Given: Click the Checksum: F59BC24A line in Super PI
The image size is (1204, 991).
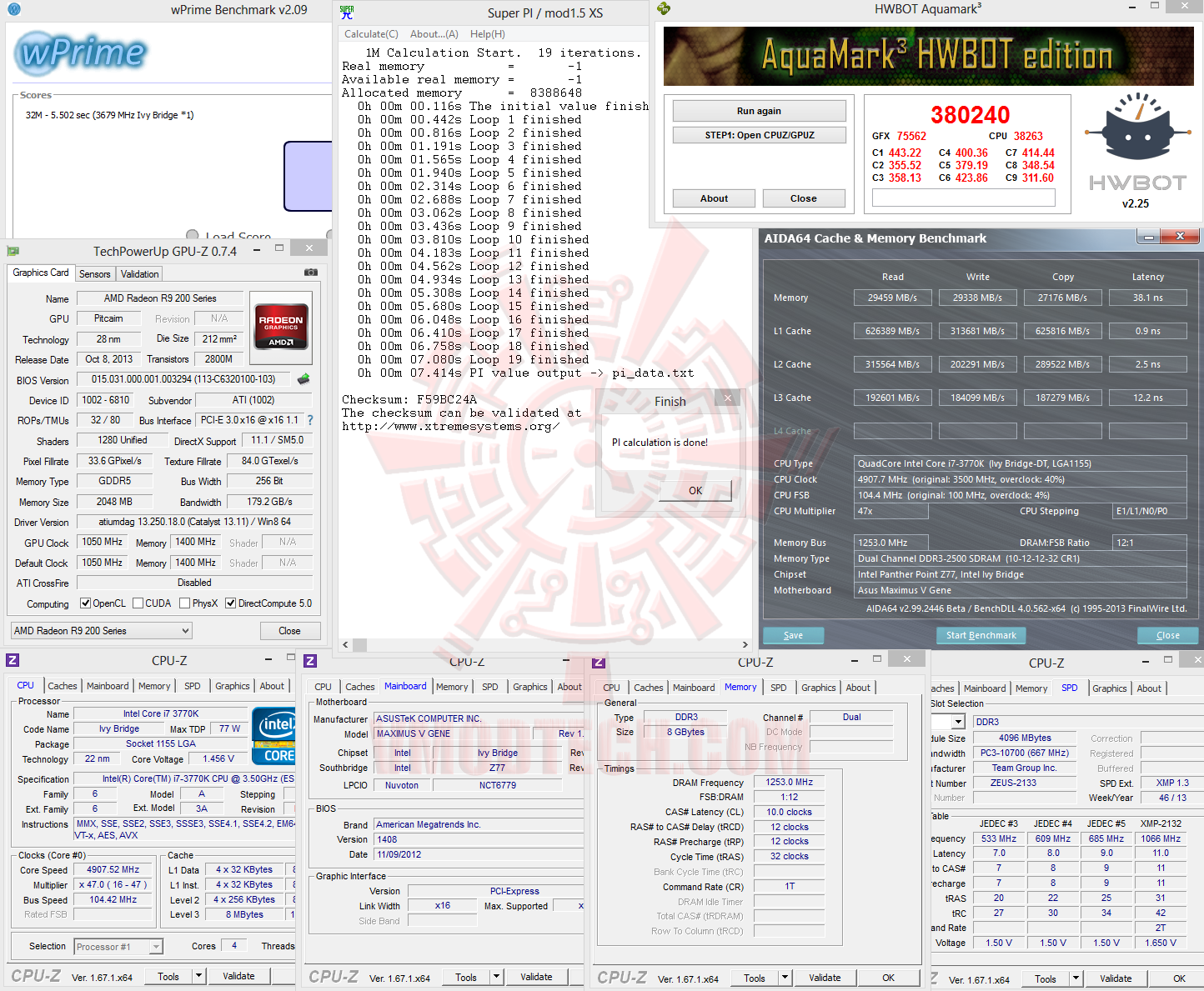Looking at the screenshot, I should pos(409,399).
